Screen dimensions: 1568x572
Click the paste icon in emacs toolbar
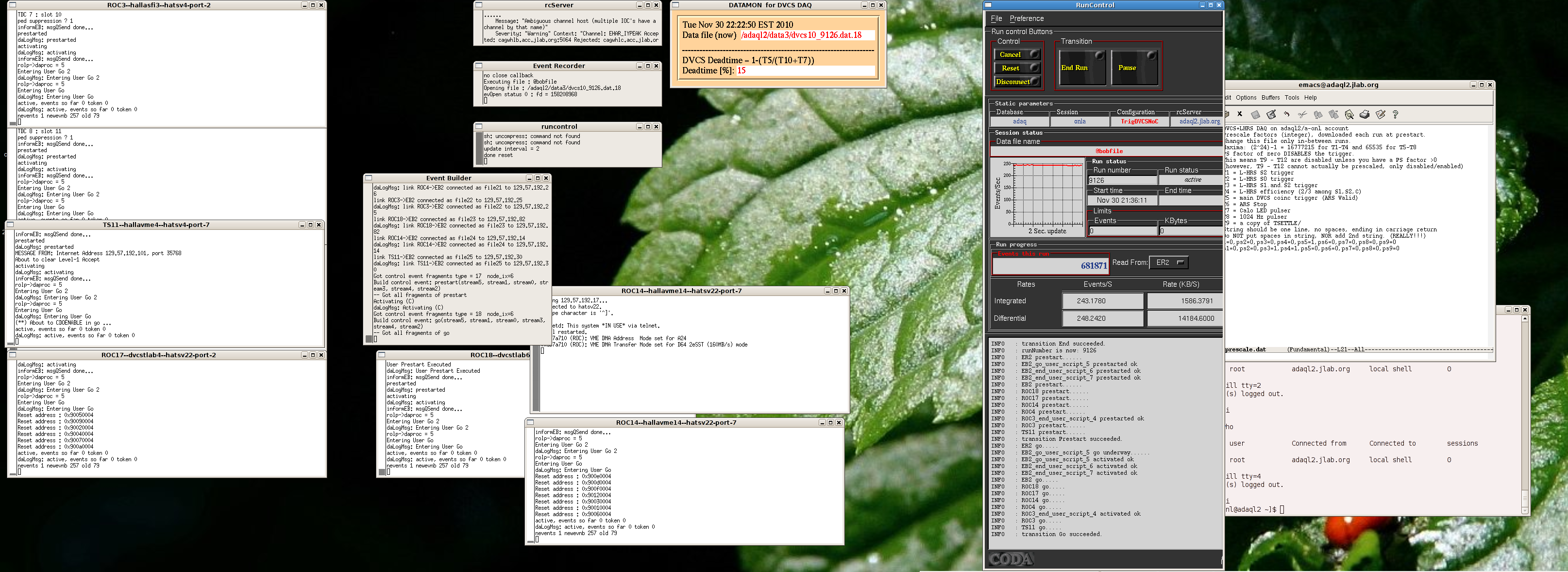pyautogui.click(x=1333, y=114)
